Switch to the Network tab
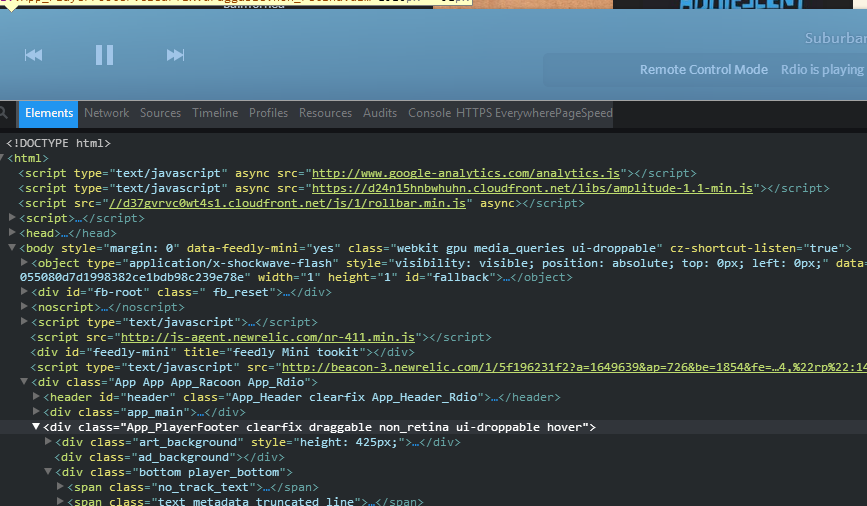Screen dimensions: 867x506 pyautogui.click(x=106, y=113)
